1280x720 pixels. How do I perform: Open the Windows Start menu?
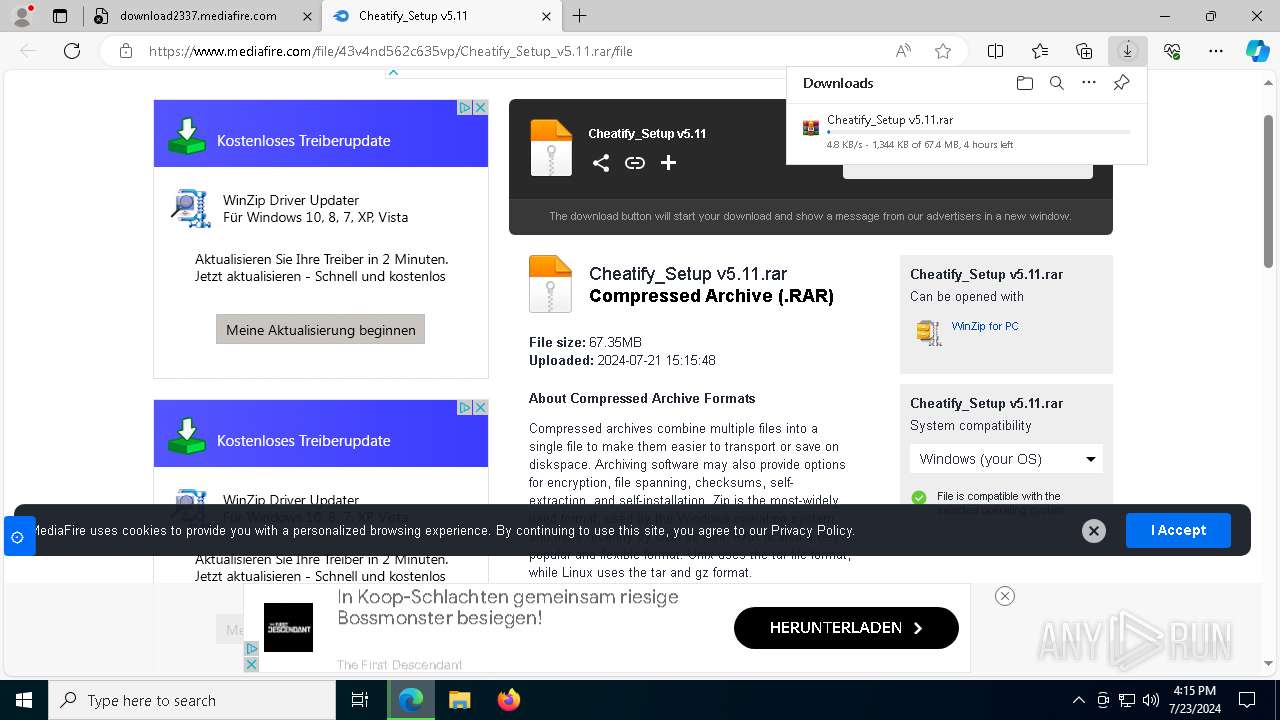pos(24,700)
